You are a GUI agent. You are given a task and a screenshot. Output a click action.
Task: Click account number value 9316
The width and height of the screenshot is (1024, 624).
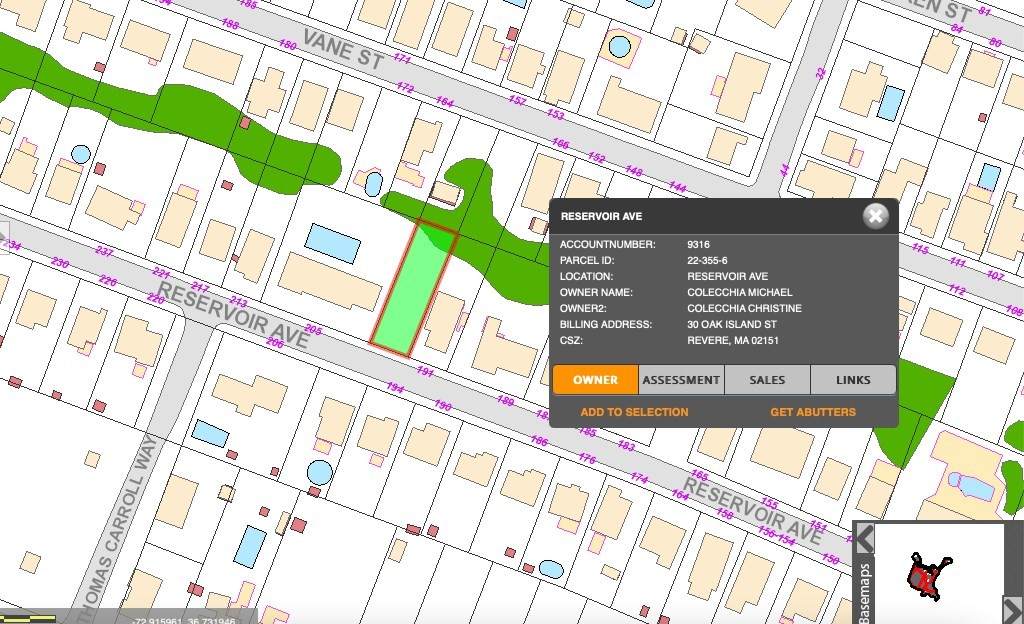pos(698,244)
